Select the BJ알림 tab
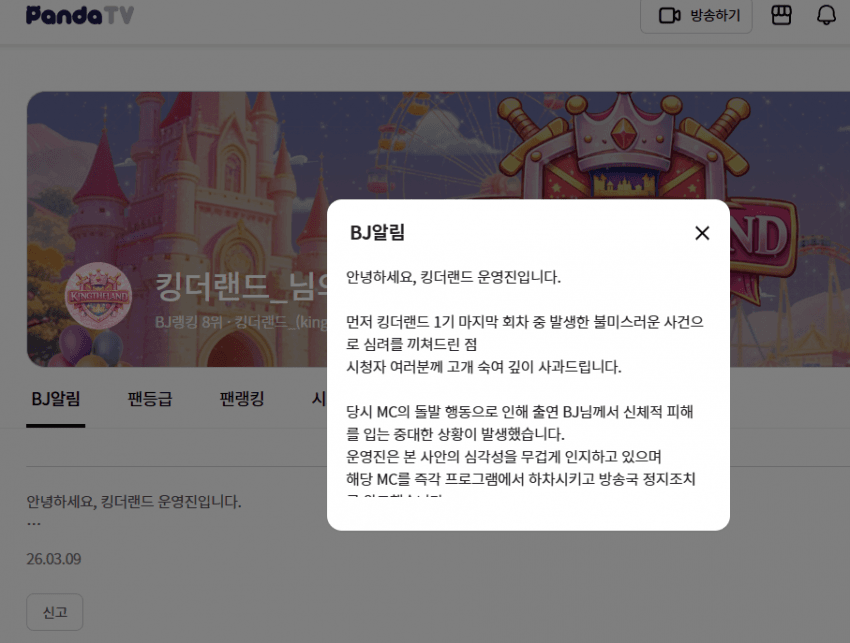The height and width of the screenshot is (643, 850). click(x=55, y=398)
